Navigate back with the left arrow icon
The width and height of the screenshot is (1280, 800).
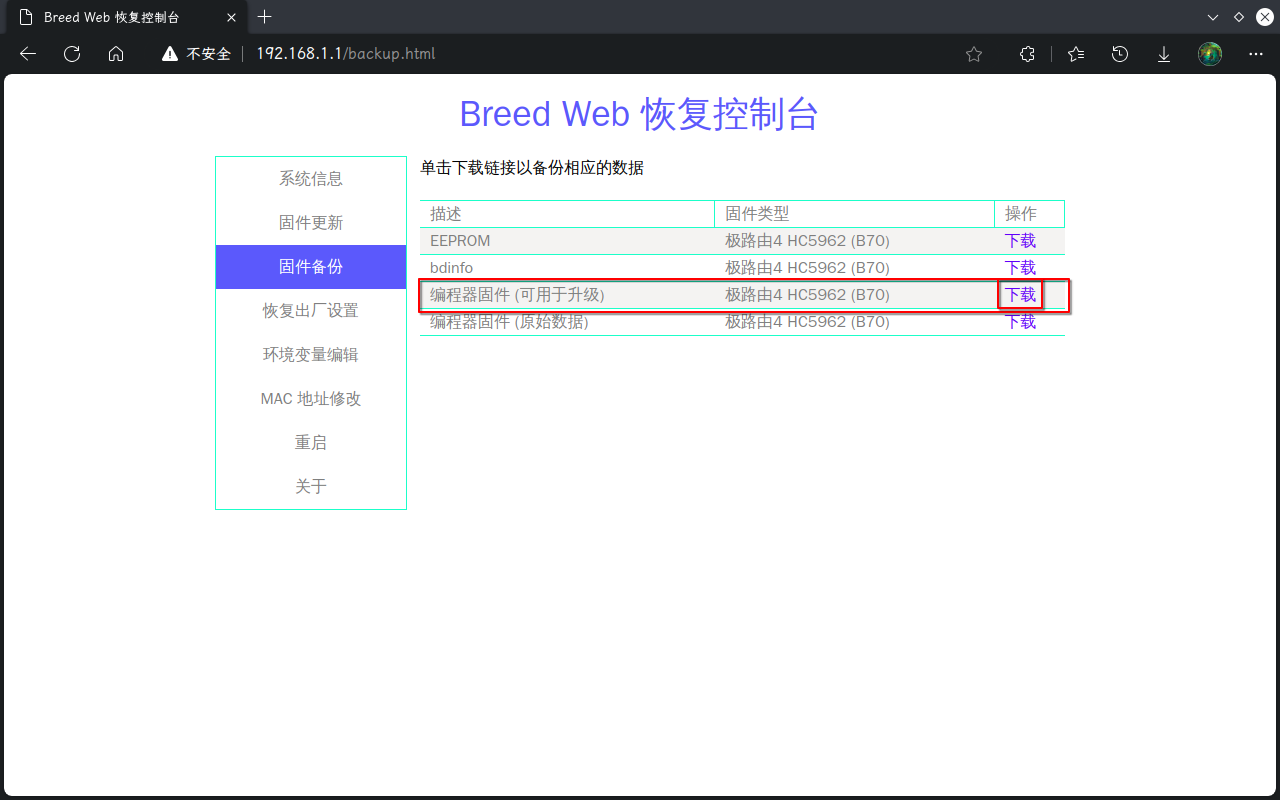click(27, 54)
